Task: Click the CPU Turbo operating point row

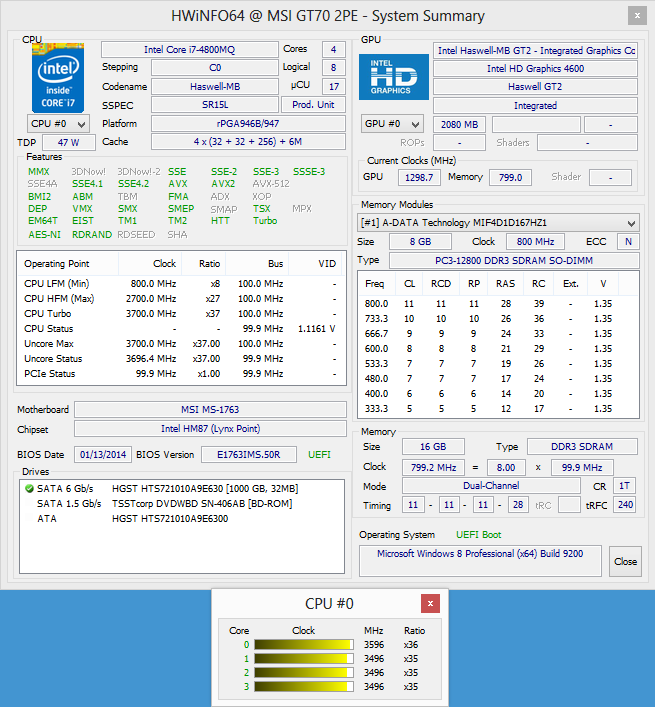Action: 181,313
